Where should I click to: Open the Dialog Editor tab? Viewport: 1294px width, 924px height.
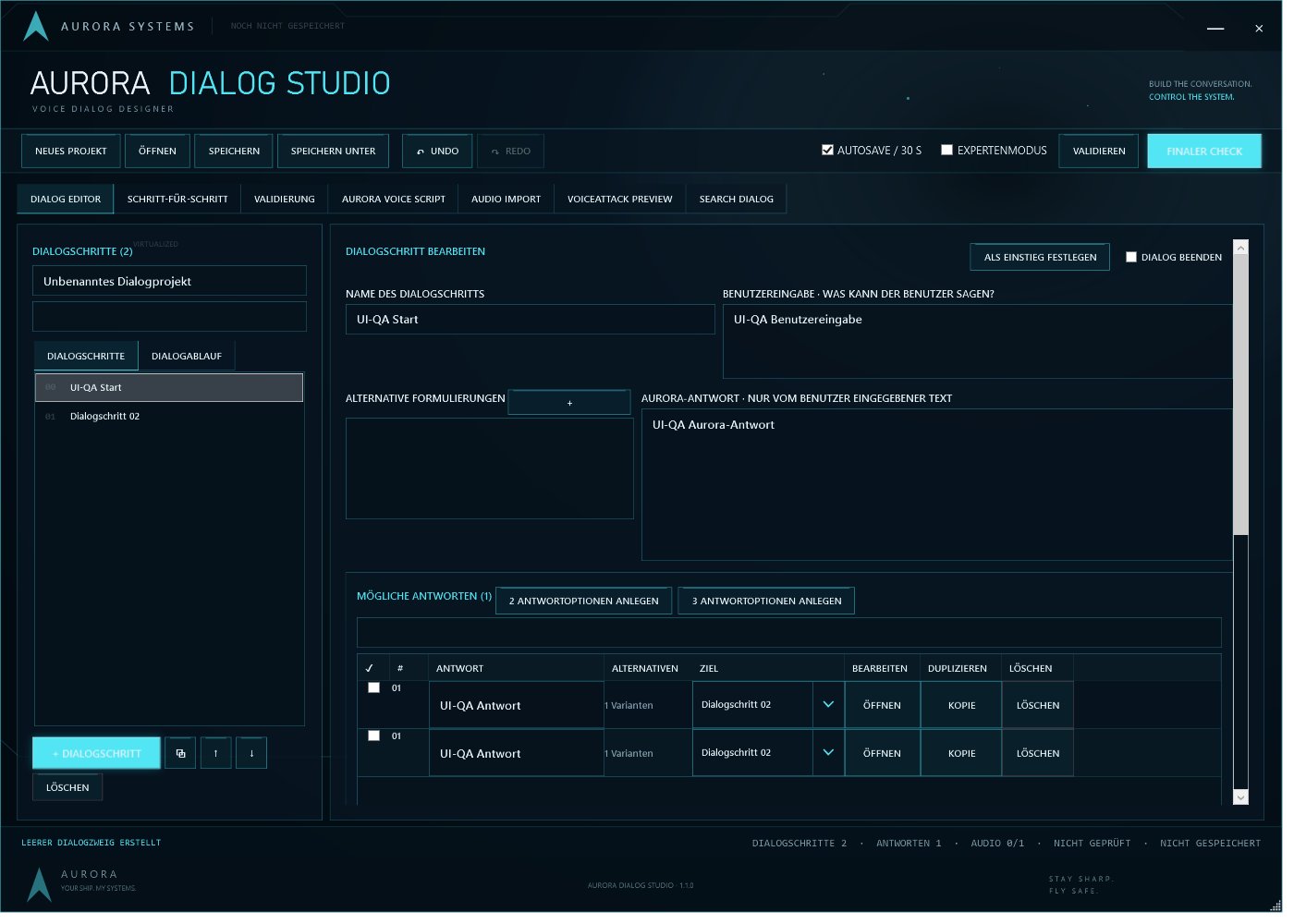(x=66, y=199)
